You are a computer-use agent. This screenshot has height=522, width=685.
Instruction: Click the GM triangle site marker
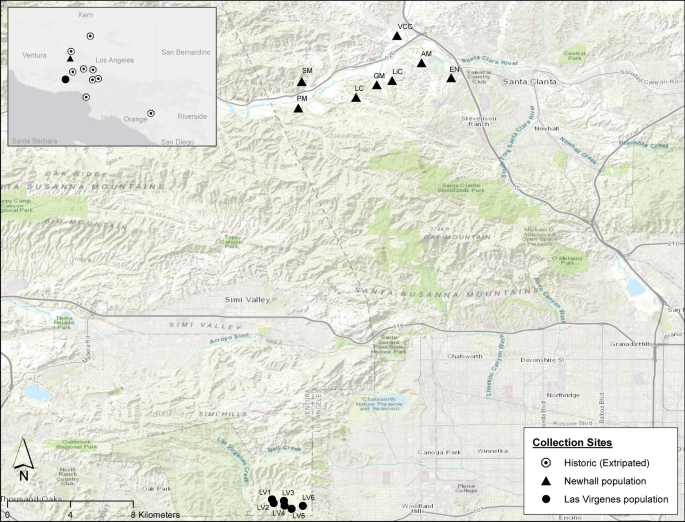point(377,85)
